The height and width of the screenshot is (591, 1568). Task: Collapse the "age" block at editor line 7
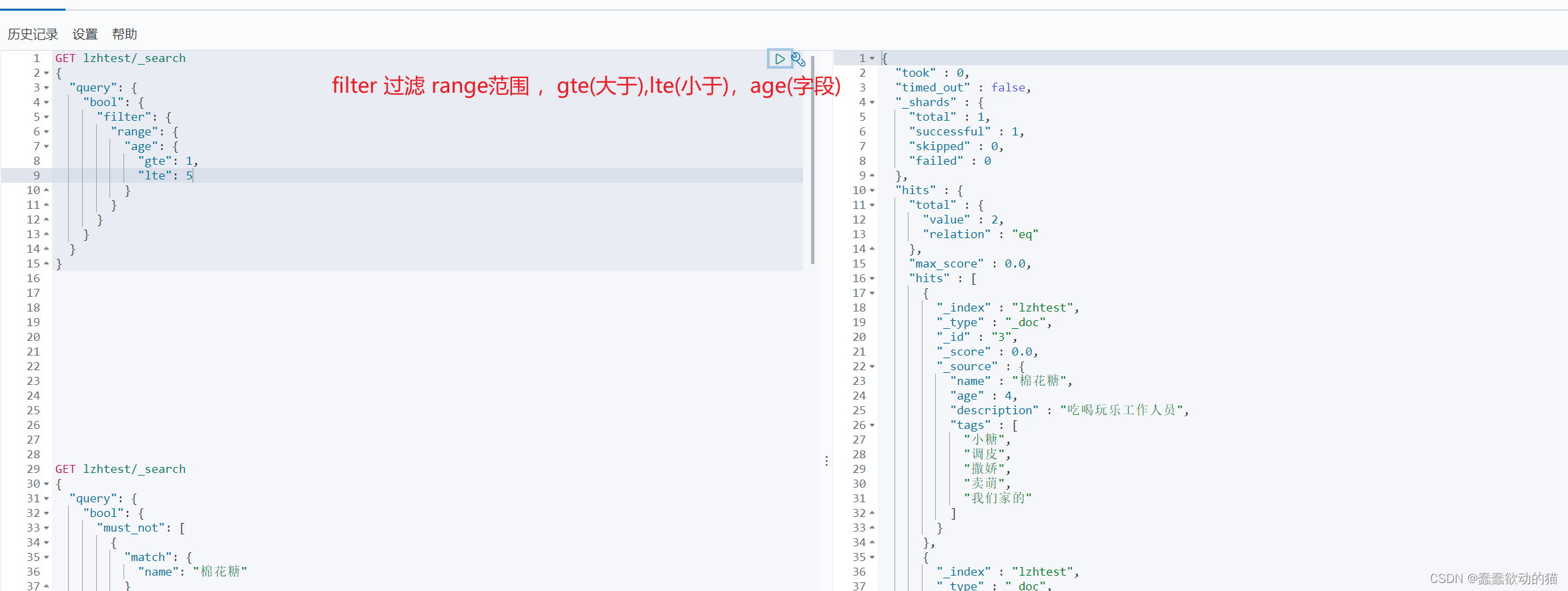pos(46,147)
